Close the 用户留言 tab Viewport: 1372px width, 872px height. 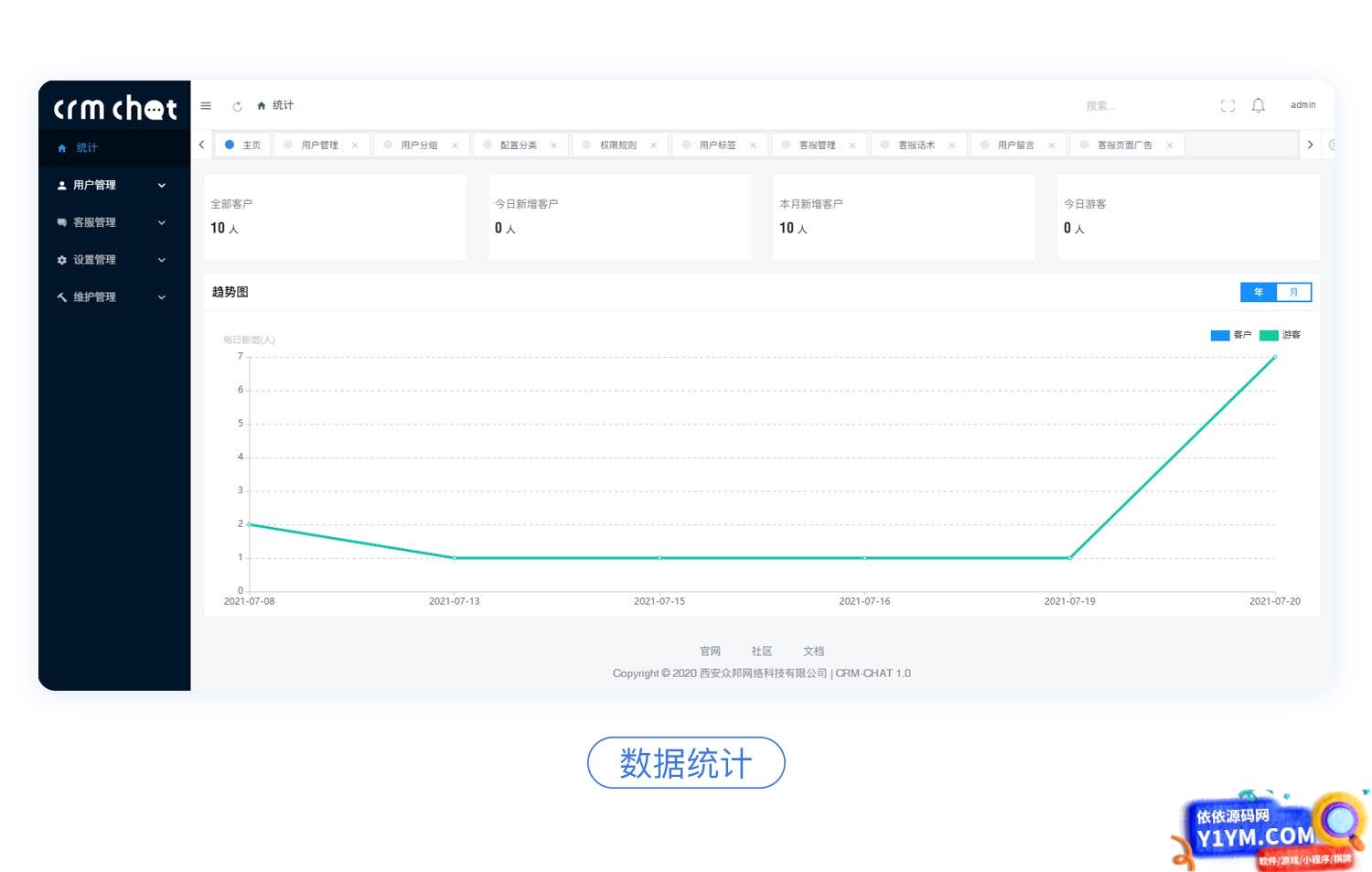[x=1051, y=145]
